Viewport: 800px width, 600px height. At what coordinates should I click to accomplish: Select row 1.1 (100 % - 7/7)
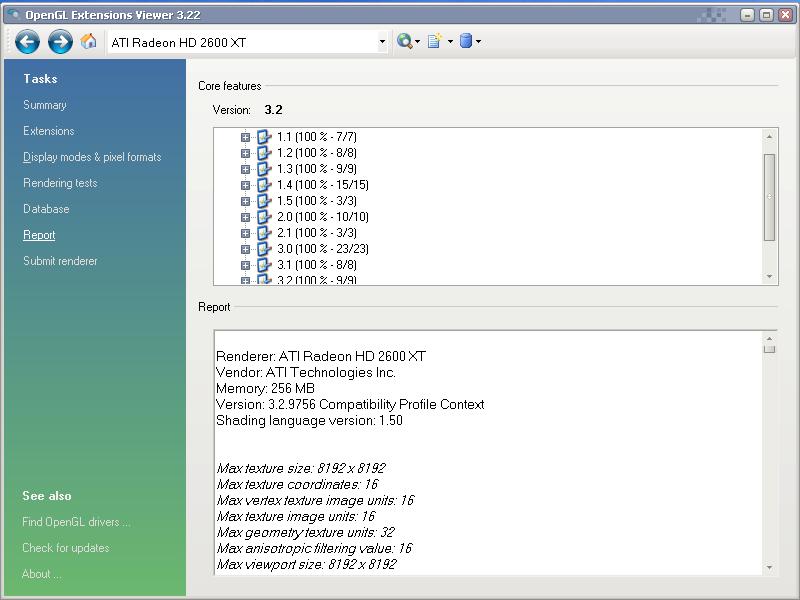pos(317,137)
